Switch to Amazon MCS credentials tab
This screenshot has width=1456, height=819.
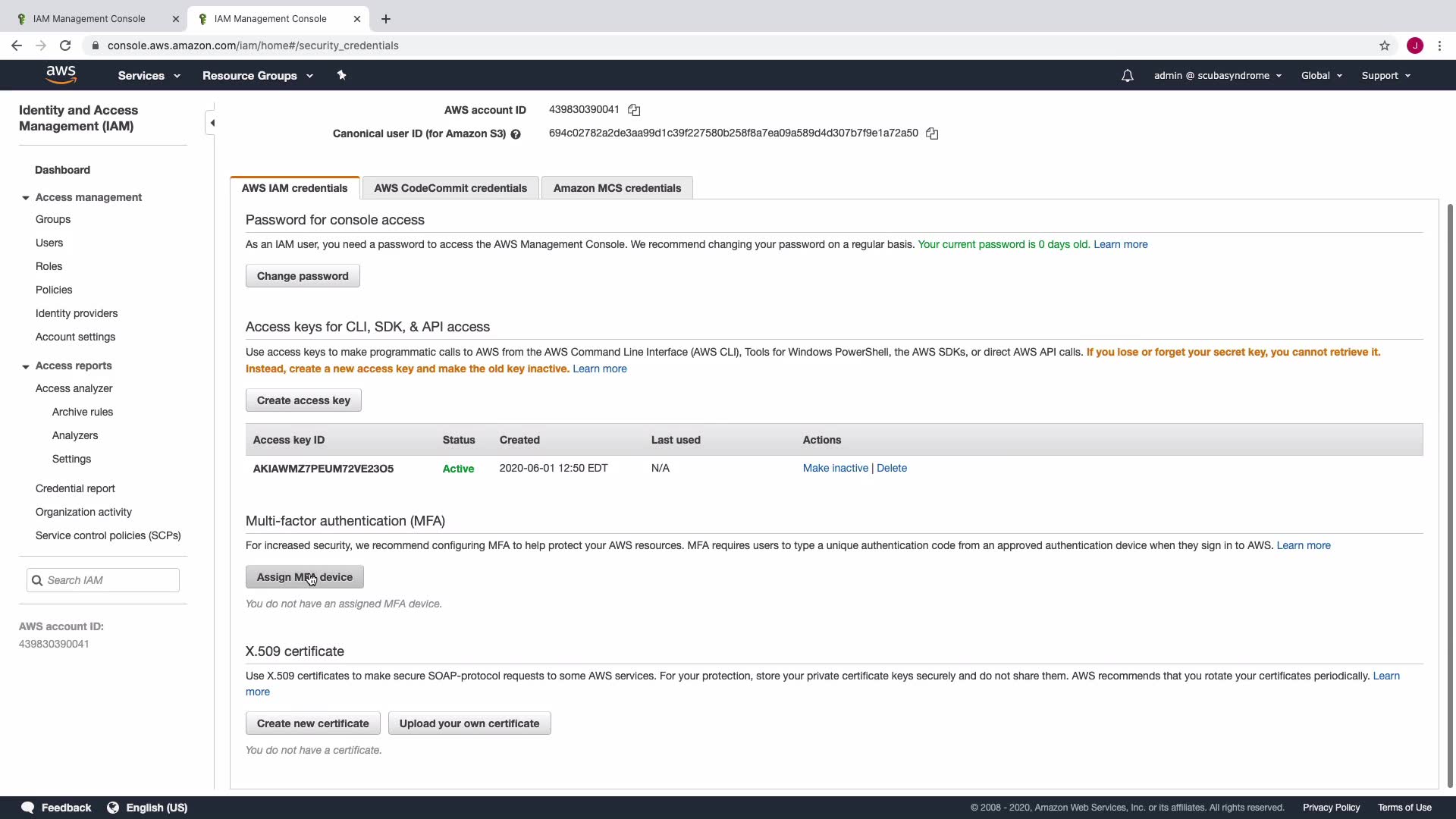[617, 188]
